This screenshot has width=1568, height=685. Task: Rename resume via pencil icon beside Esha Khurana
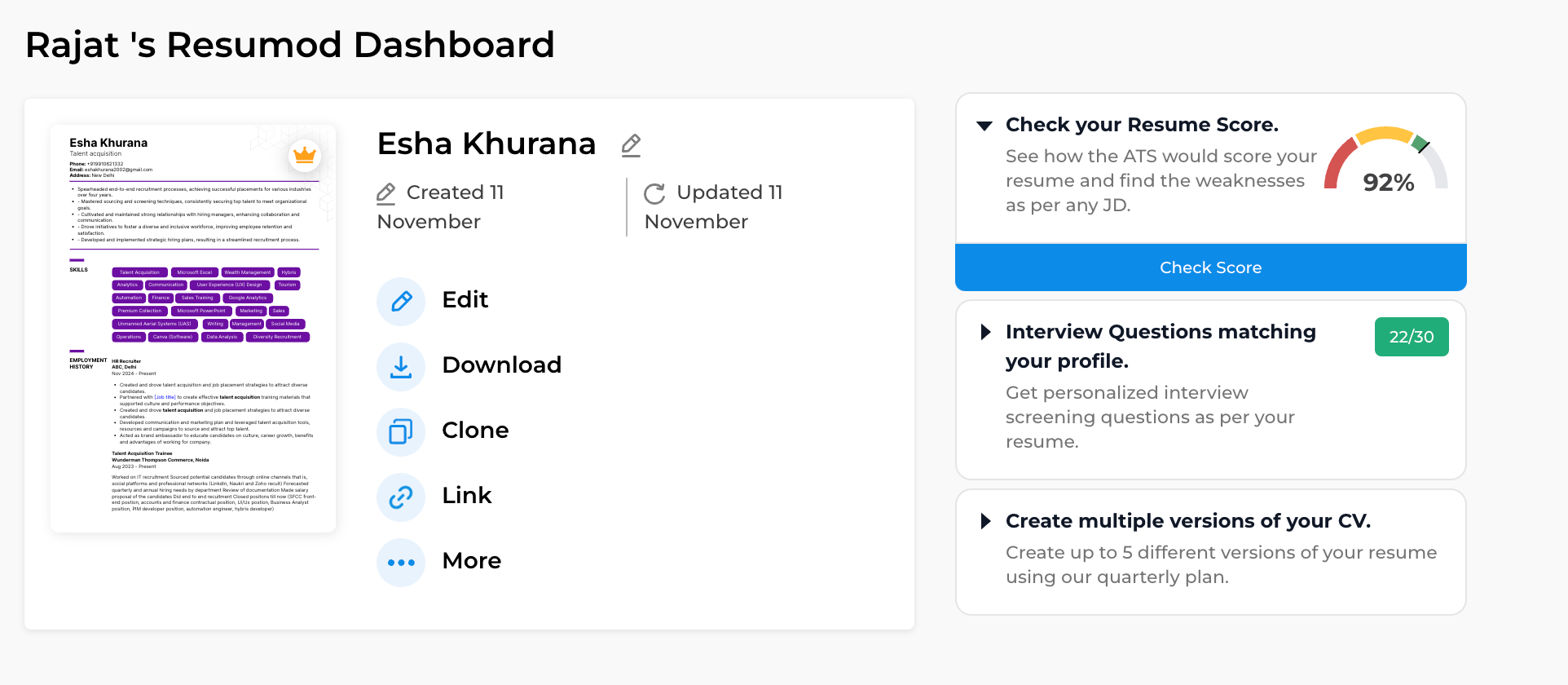click(631, 145)
